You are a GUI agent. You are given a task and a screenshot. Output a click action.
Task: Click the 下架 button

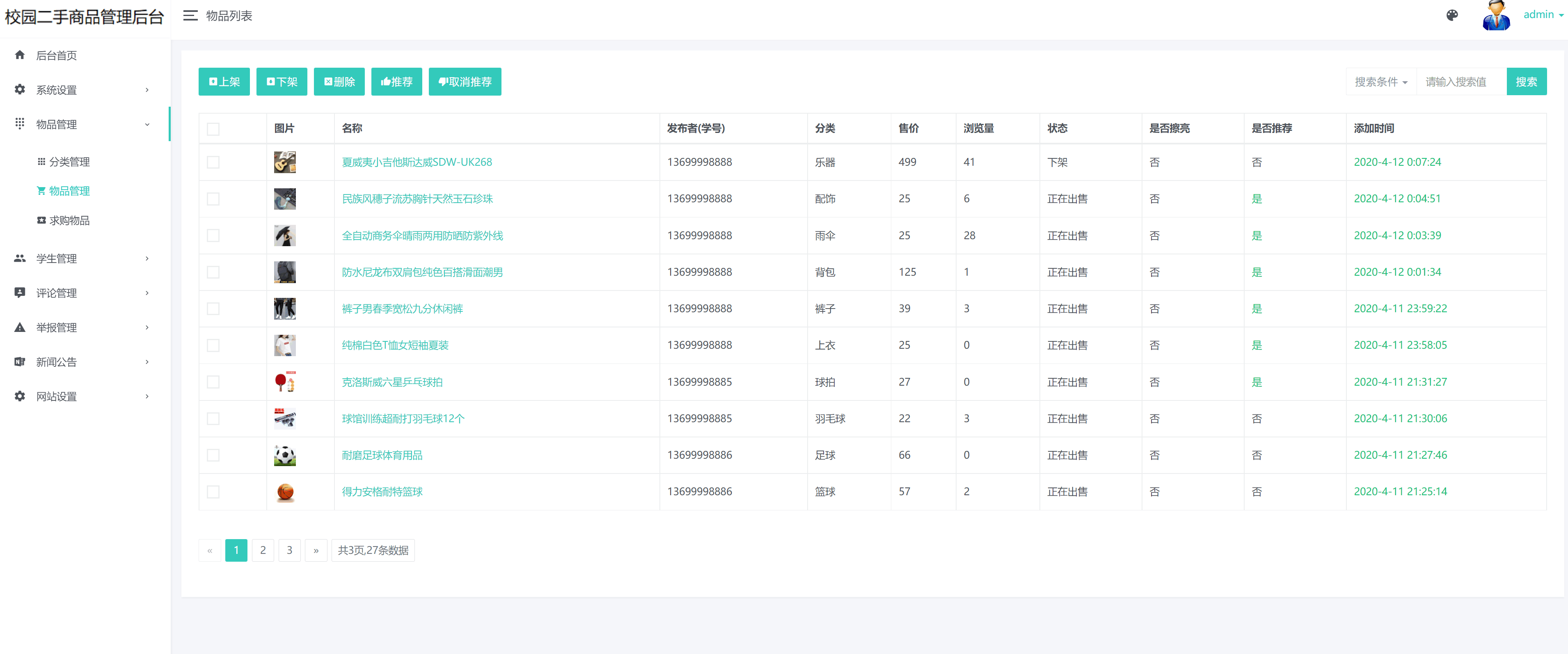pos(282,82)
